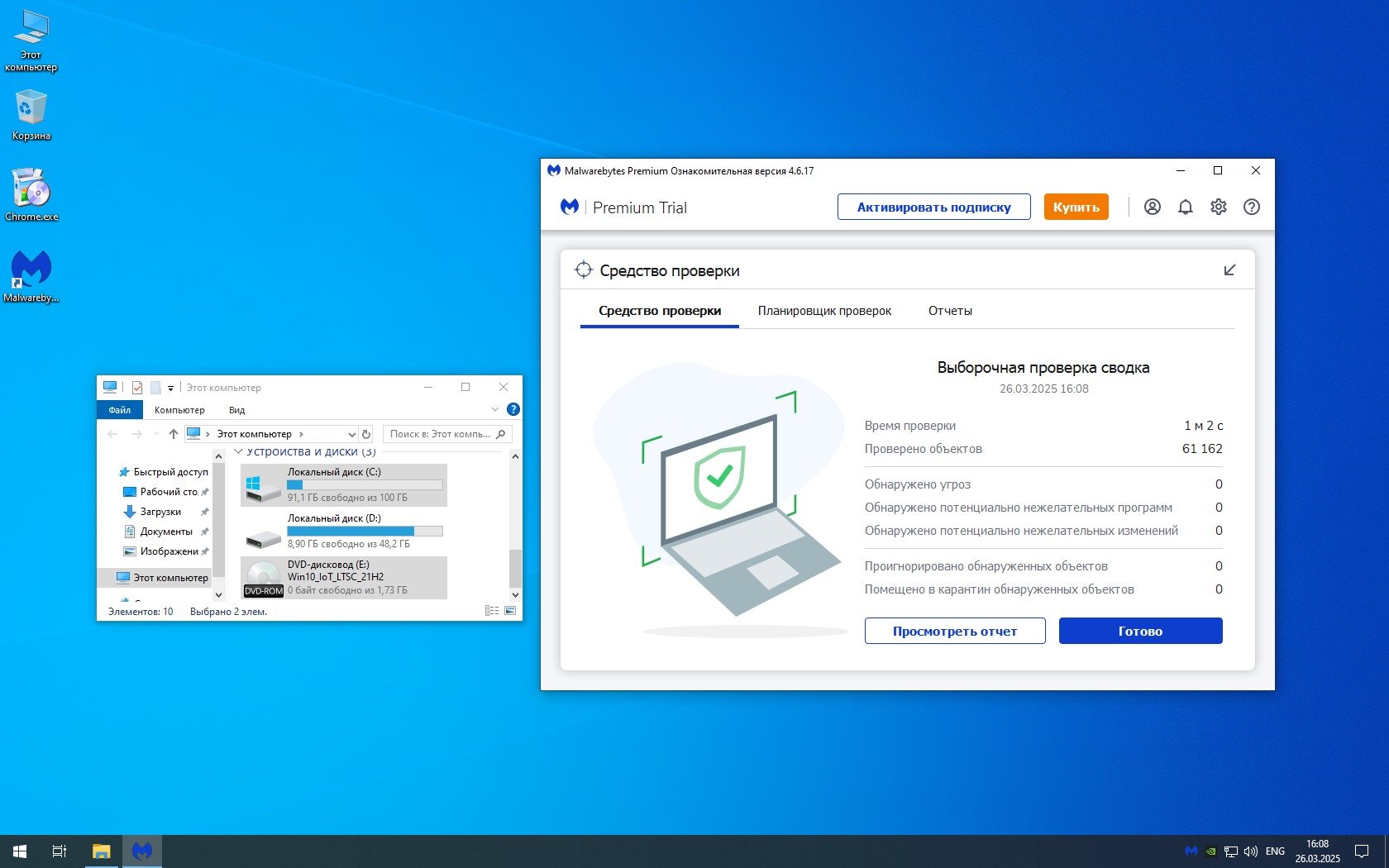This screenshot has width=1389, height=868.
Task: Click the Local Disk C: usage bar
Action: [x=365, y=484]
